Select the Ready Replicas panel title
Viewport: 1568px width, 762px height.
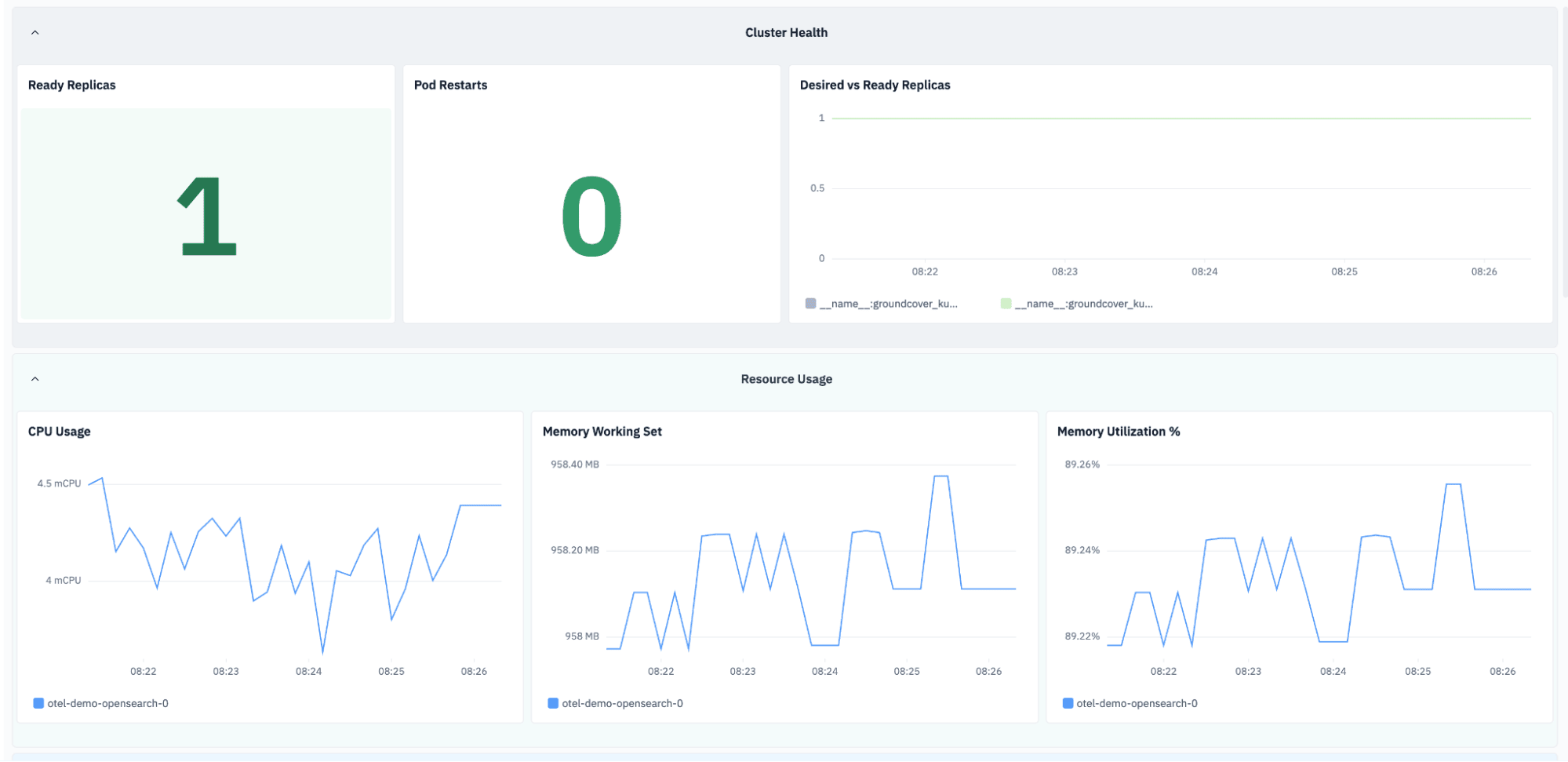72,85
